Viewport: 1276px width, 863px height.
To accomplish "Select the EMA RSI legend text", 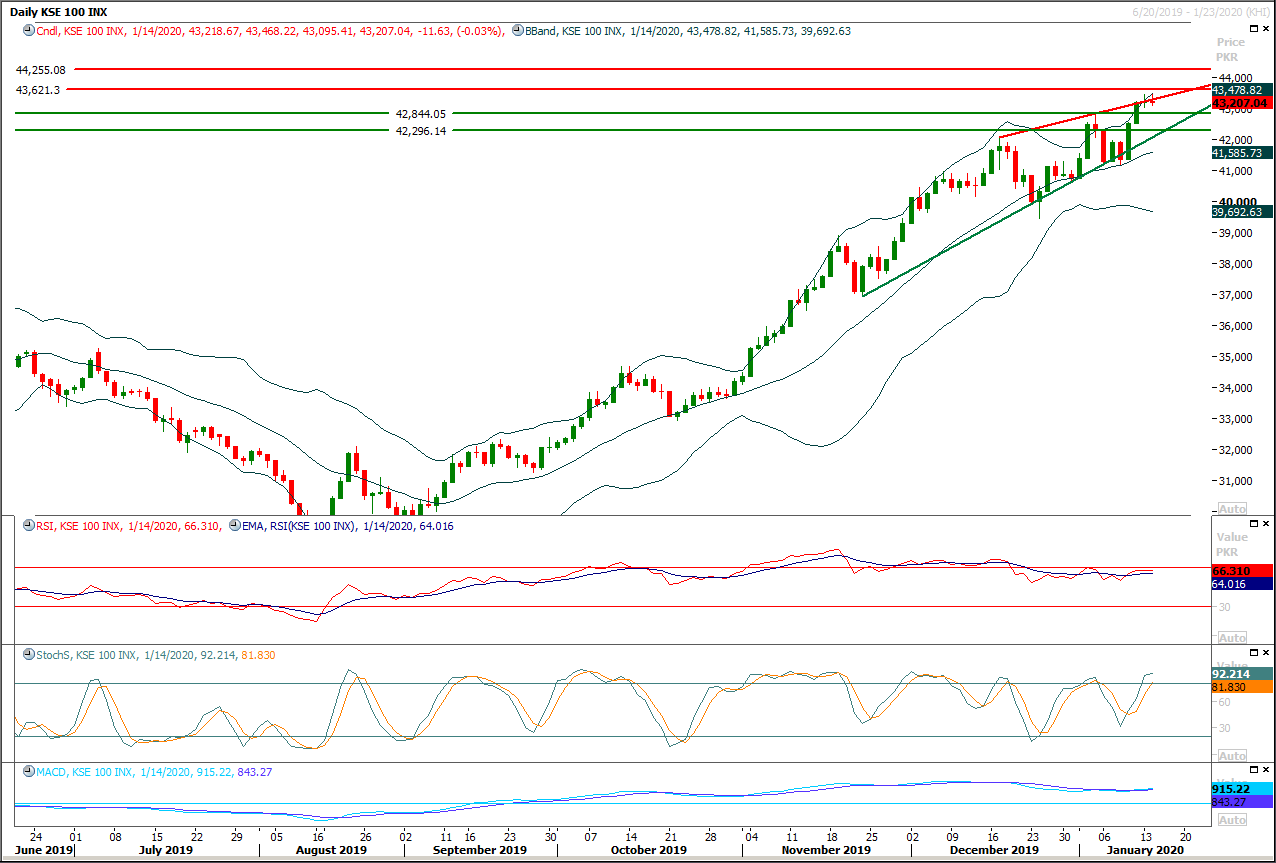I will tap(347, 525).
